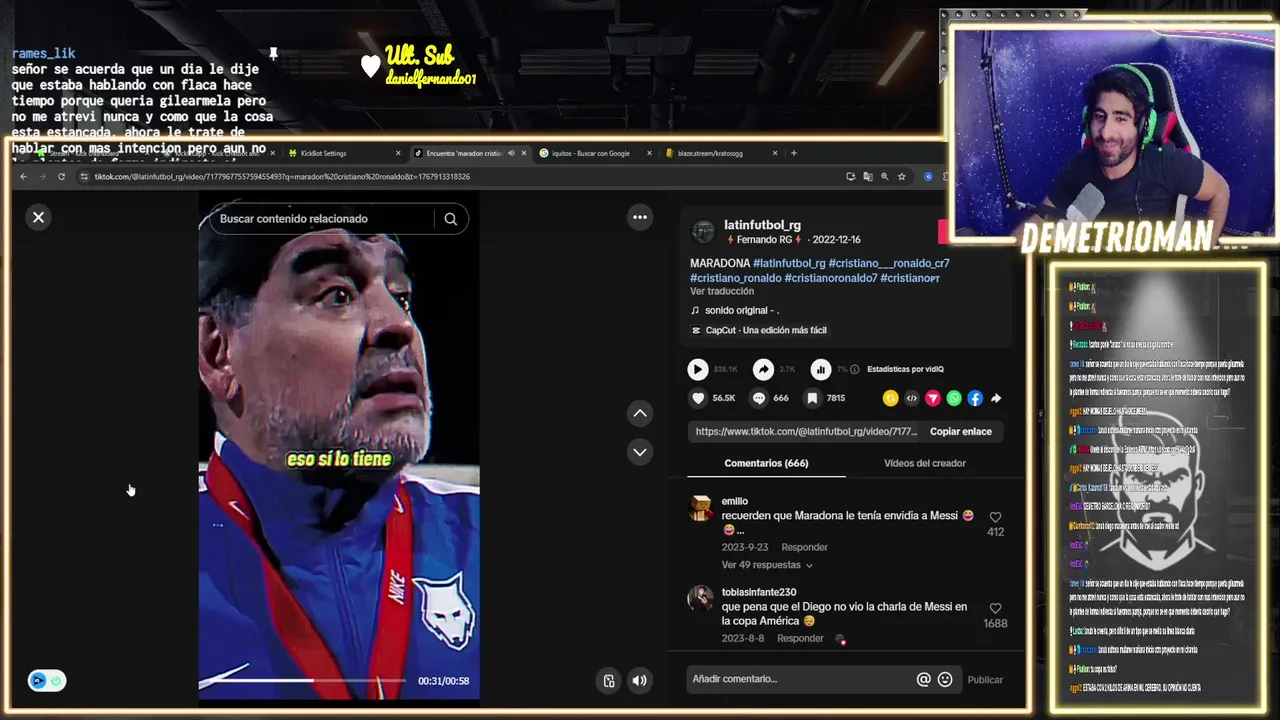Click the vidIQ bar chart statistics icon

(x=820, y=369)
